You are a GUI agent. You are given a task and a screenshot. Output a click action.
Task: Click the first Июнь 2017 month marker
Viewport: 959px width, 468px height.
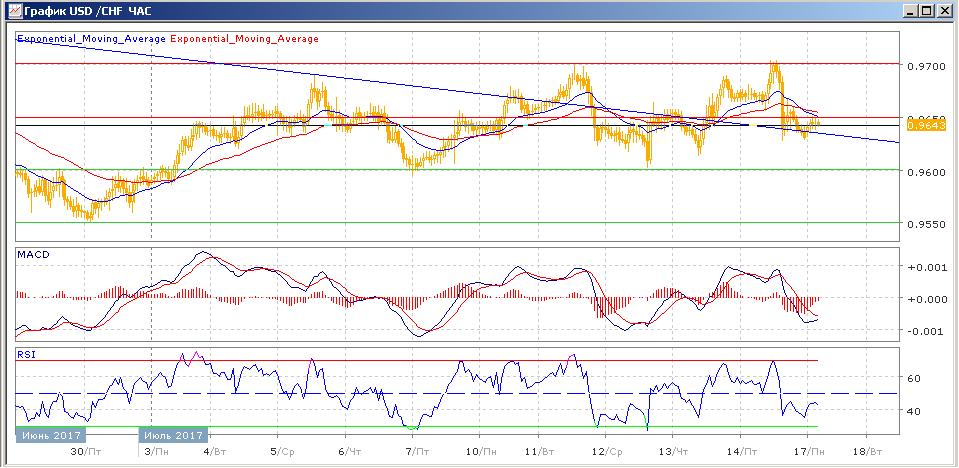[x=50, y=436]
